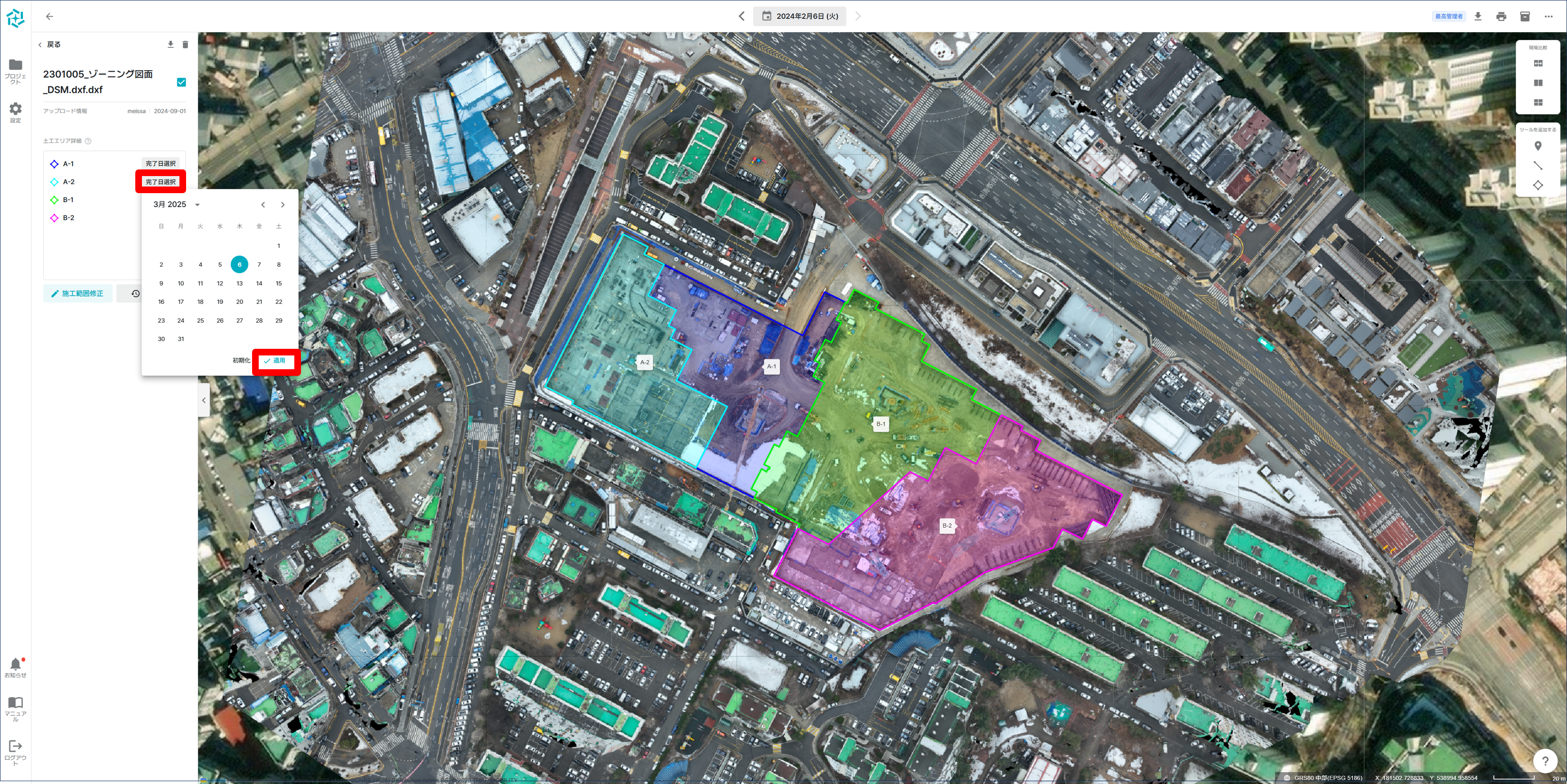1567x784 pixels.
Task: Open the history icon button
Action: [x=136, y=294]
